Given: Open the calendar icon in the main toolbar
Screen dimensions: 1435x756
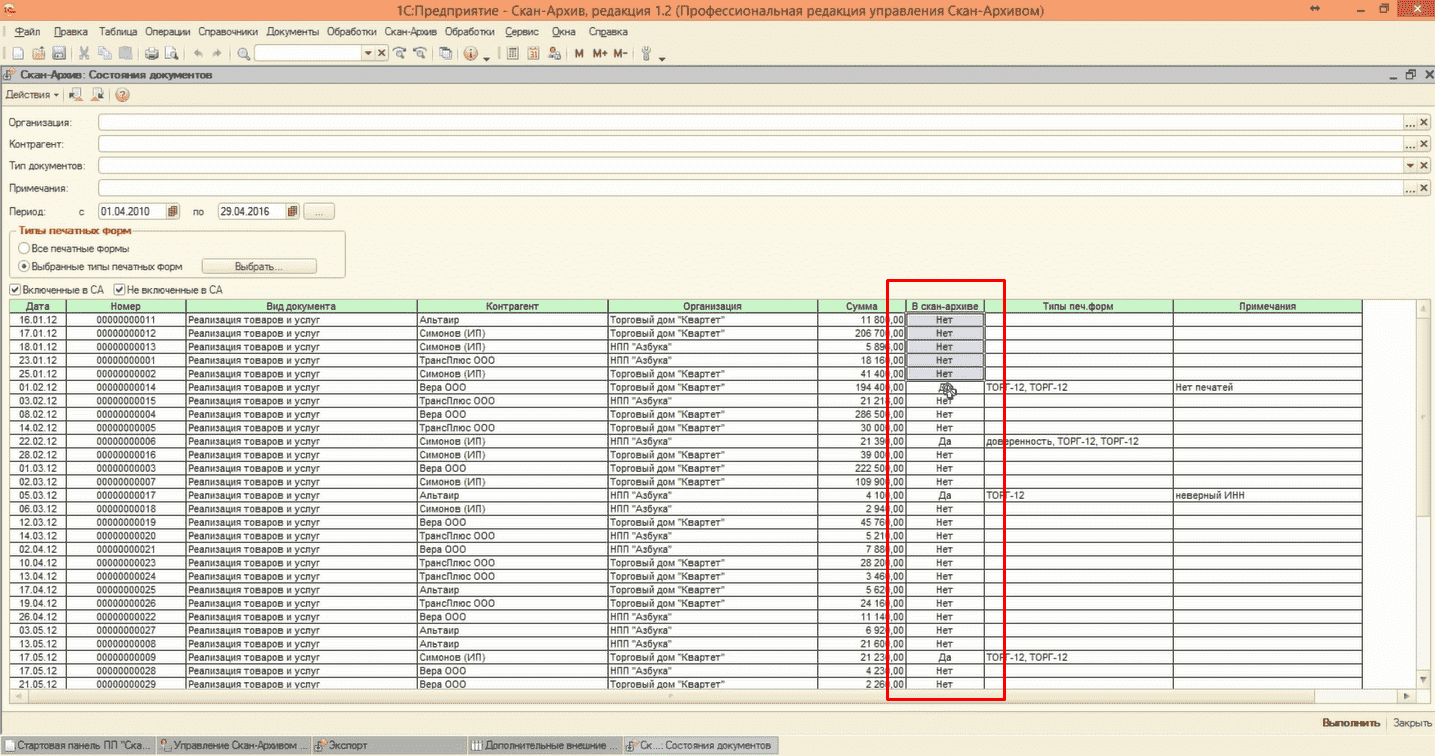Looking at the screenshot, I should point(533,53).
